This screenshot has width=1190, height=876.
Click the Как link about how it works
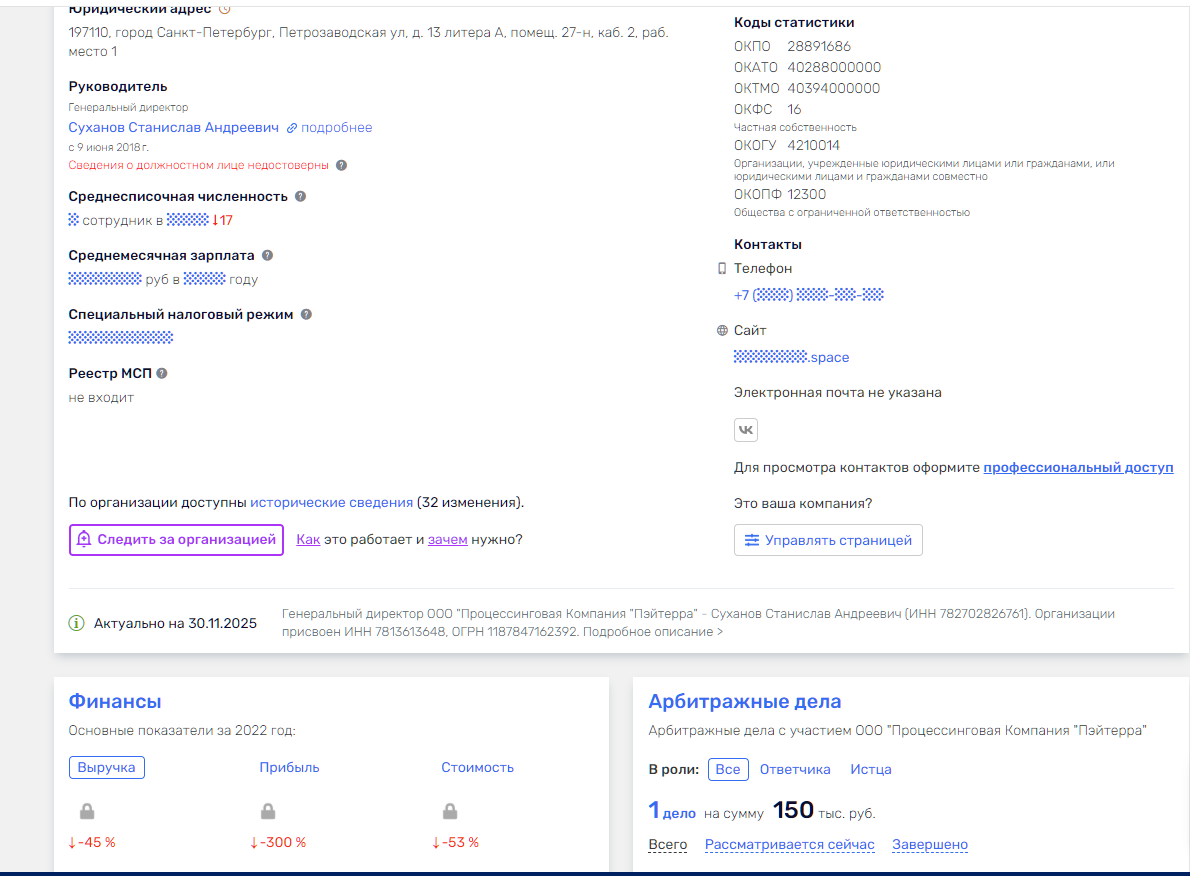point(308,540)
